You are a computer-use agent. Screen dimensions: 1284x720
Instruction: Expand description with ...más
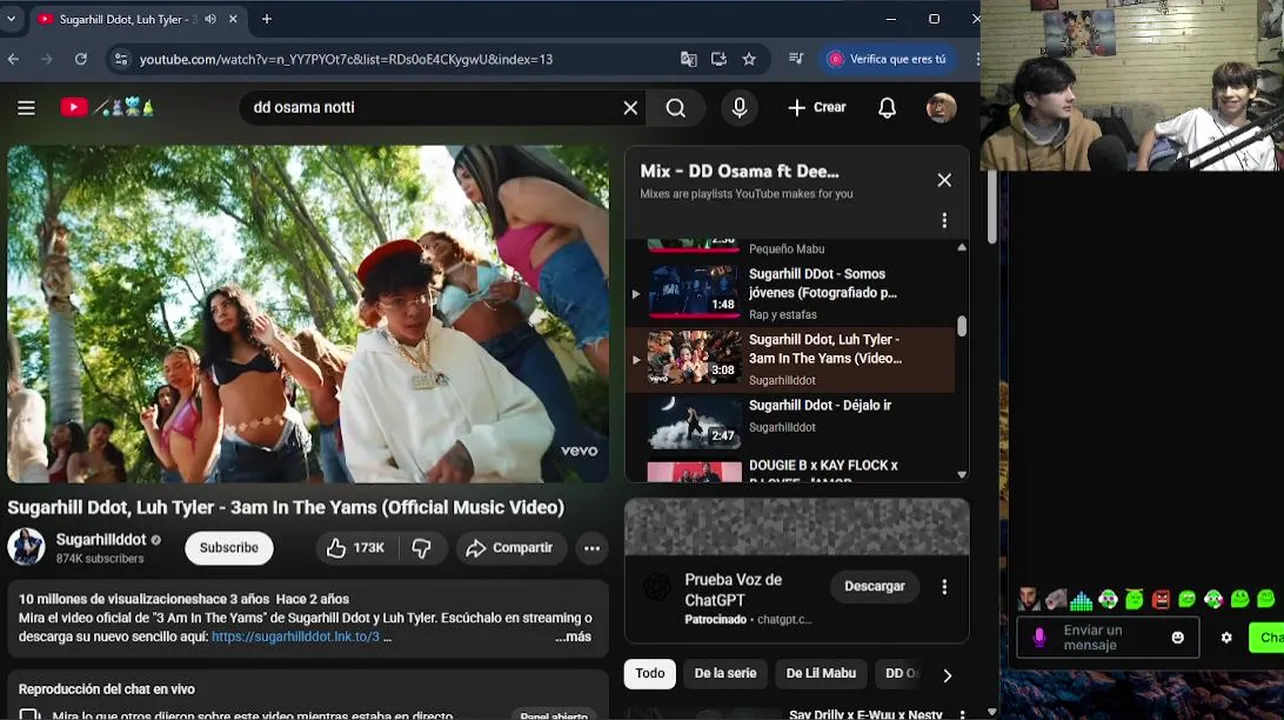[x=573, y=637]
